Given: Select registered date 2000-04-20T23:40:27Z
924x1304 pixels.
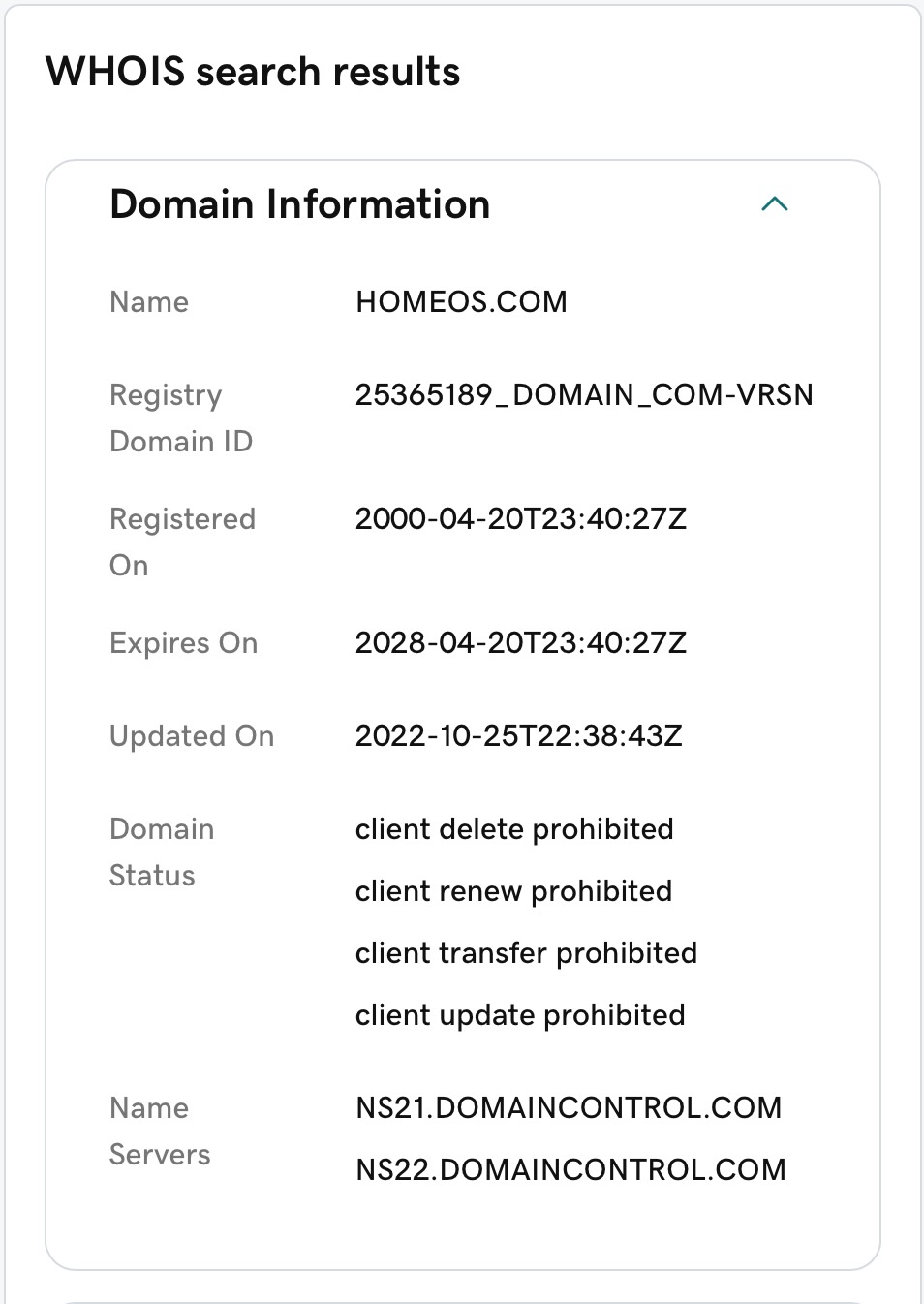Looking at the screenshot, I should tap(521, 519).
